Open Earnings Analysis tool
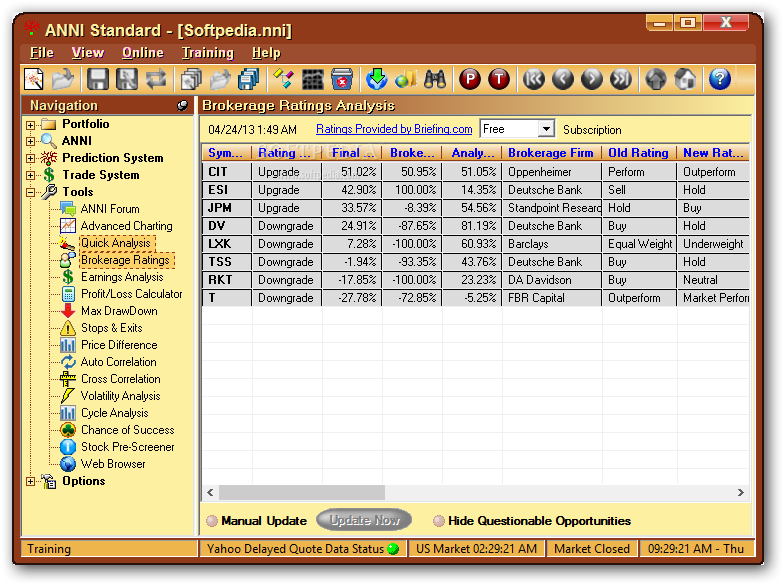Viewport: 784px width, 585px height. pyautogui.click(x=122, y=277)
